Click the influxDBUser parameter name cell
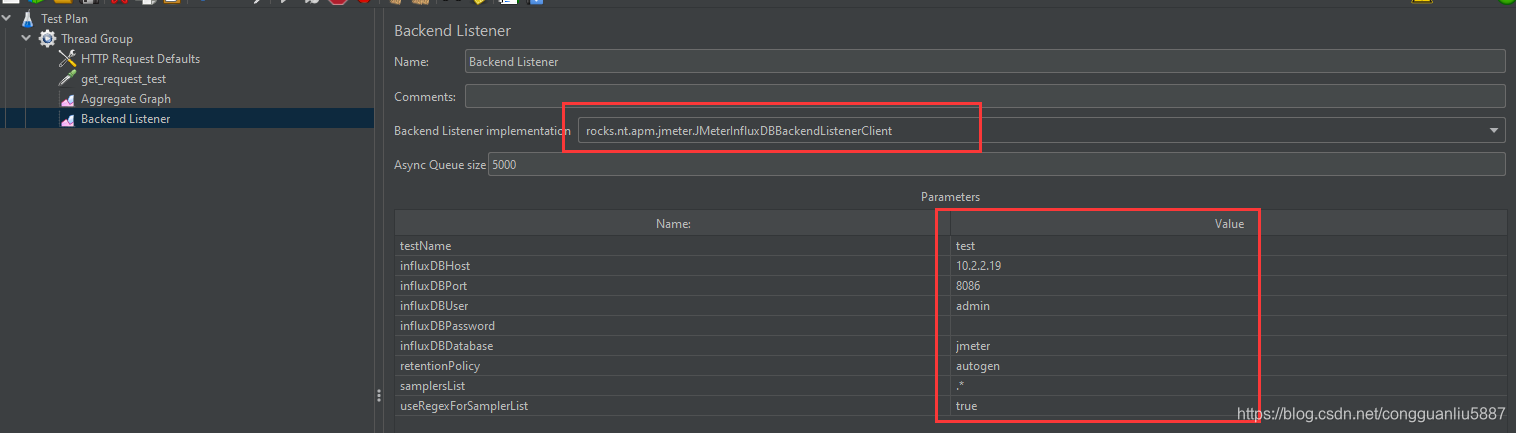The width and height of the screenshot is (1516, 433). 672,306
